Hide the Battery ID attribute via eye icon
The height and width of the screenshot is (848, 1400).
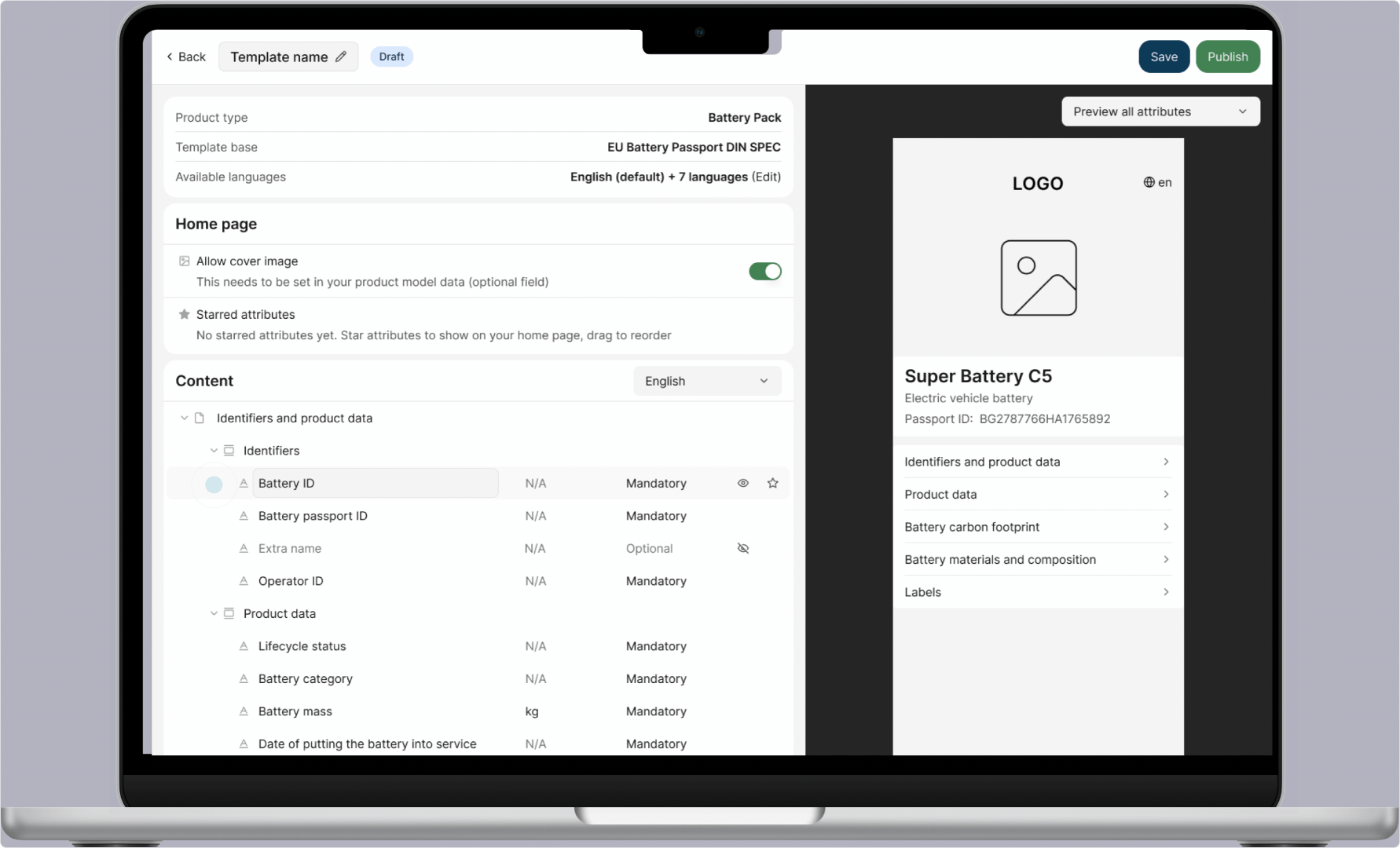click(742, 483)
